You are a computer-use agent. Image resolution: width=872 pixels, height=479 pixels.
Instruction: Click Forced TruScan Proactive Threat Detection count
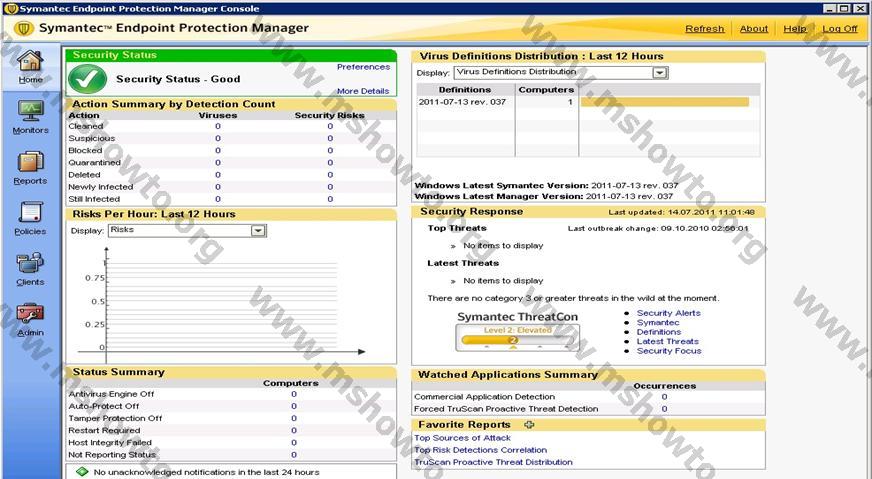[665, 409]
